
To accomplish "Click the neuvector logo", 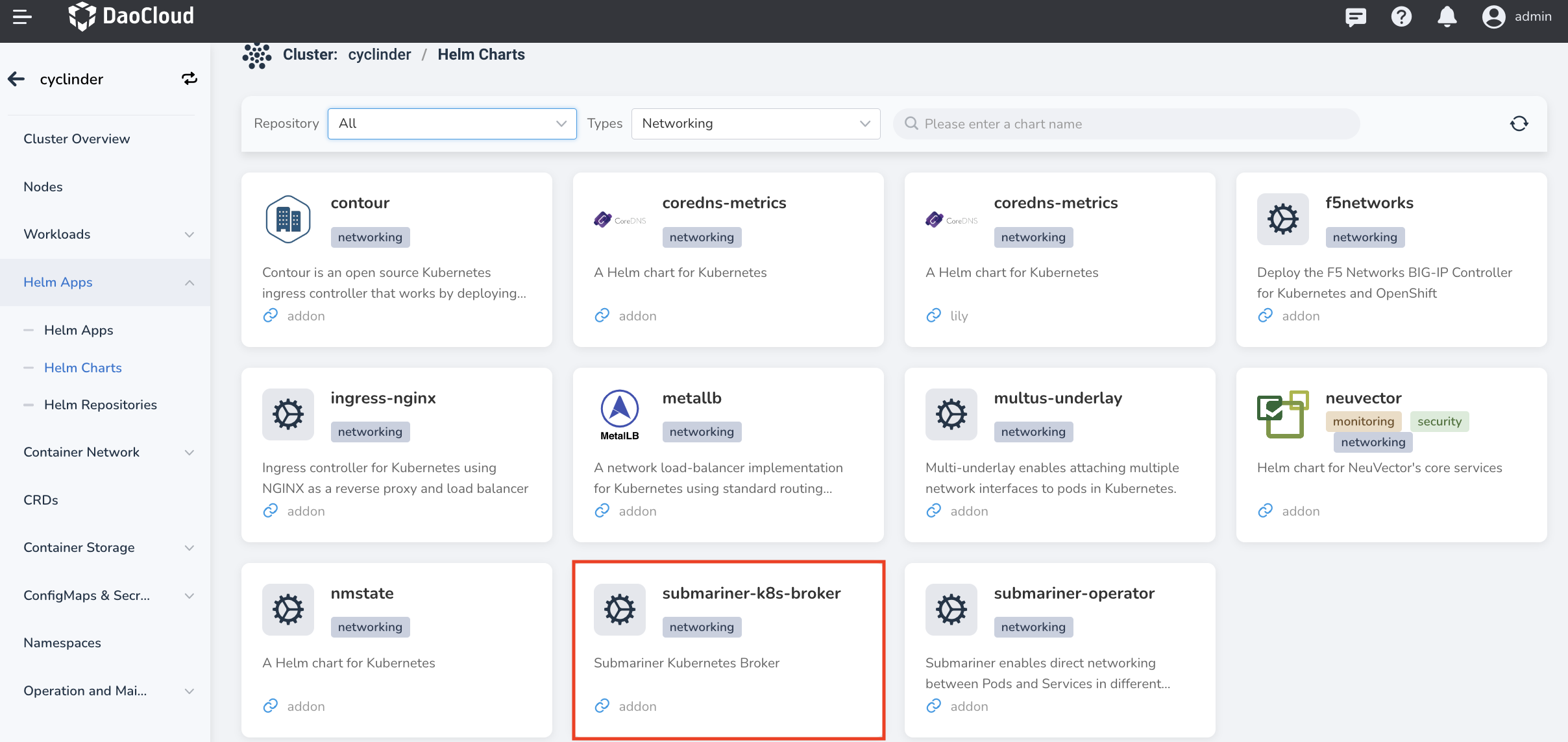I will coord(1283,414).
